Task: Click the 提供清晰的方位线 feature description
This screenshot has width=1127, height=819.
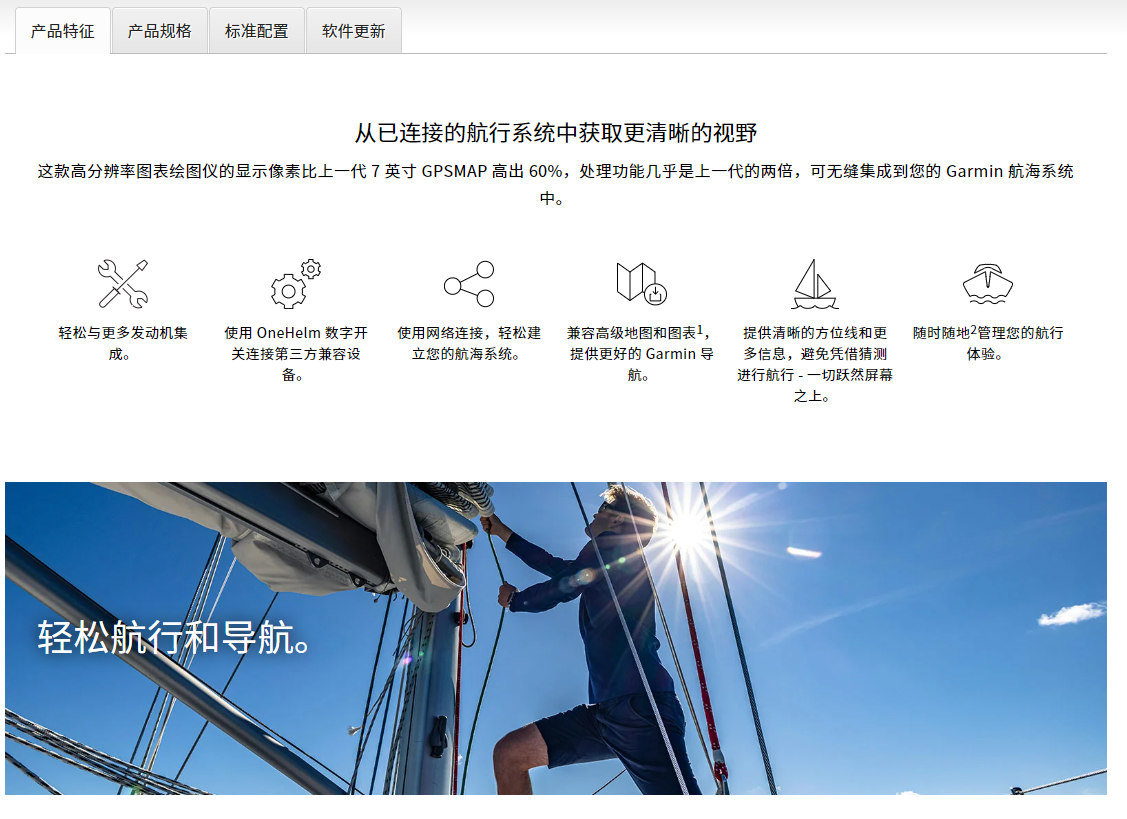Action: coord(814,365)
